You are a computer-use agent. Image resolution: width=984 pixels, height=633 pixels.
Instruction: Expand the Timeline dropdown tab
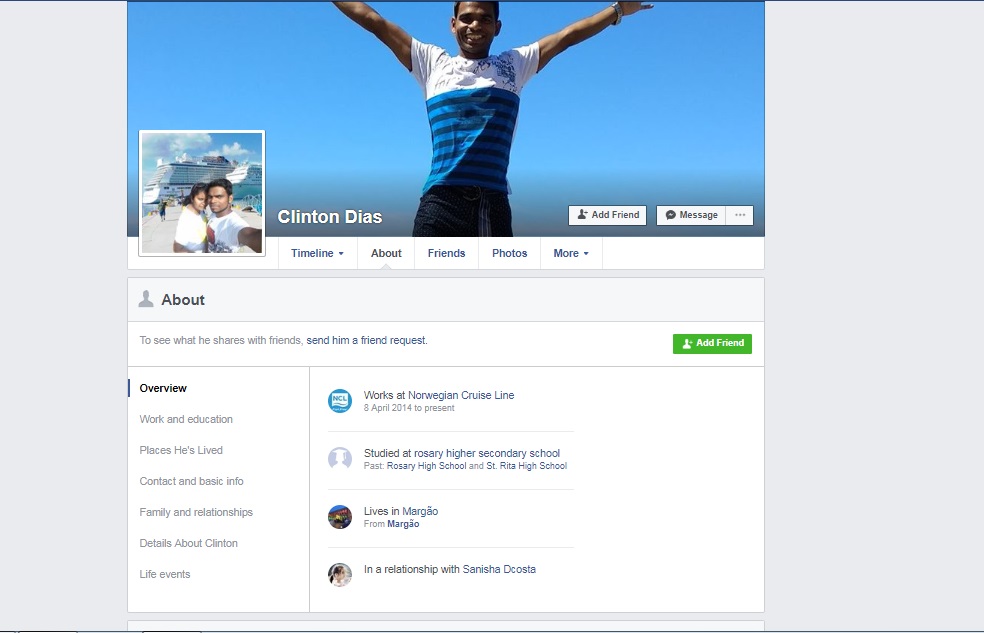(x=317, y=253)
